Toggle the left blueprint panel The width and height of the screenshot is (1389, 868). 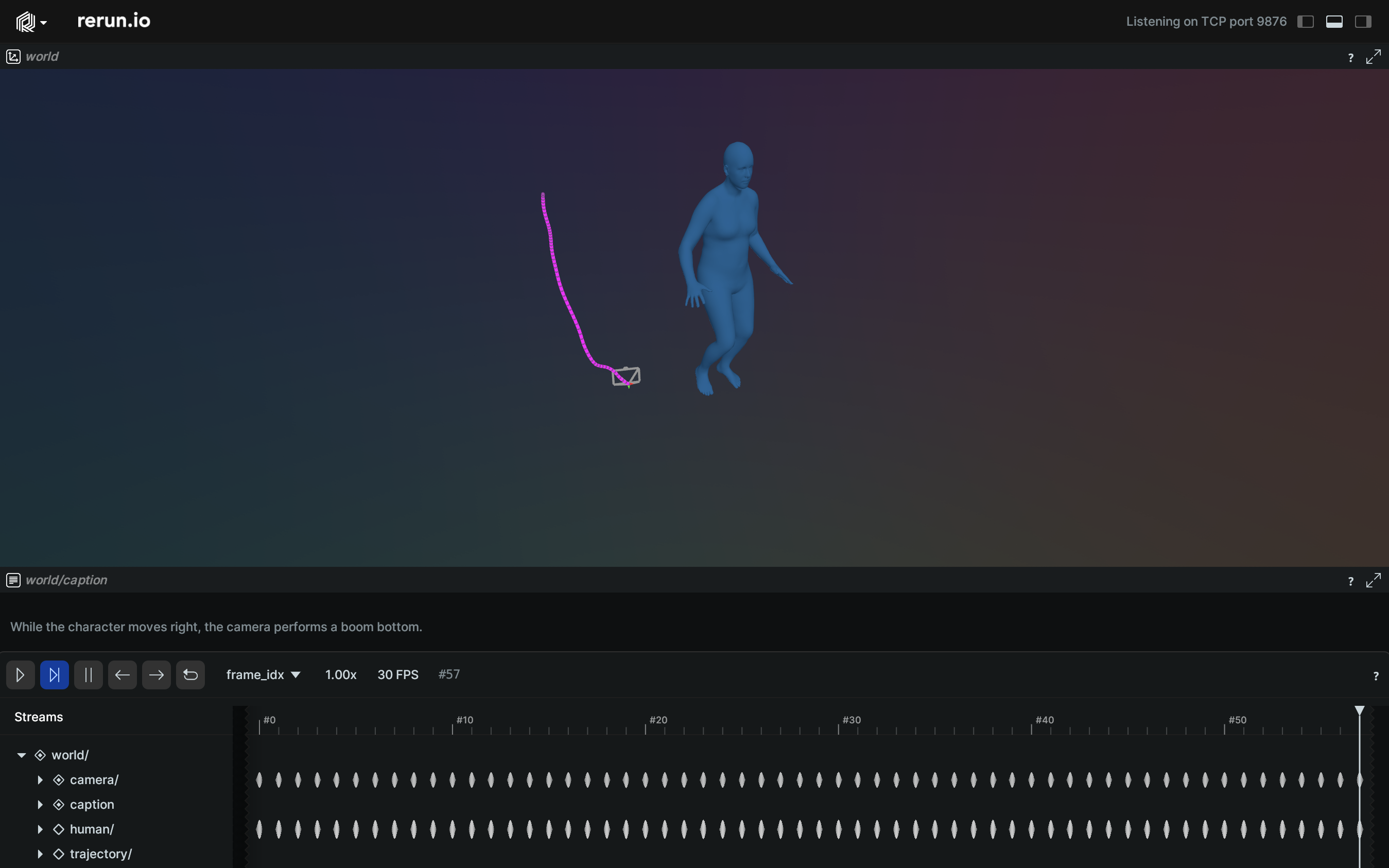pos(1305,22)
